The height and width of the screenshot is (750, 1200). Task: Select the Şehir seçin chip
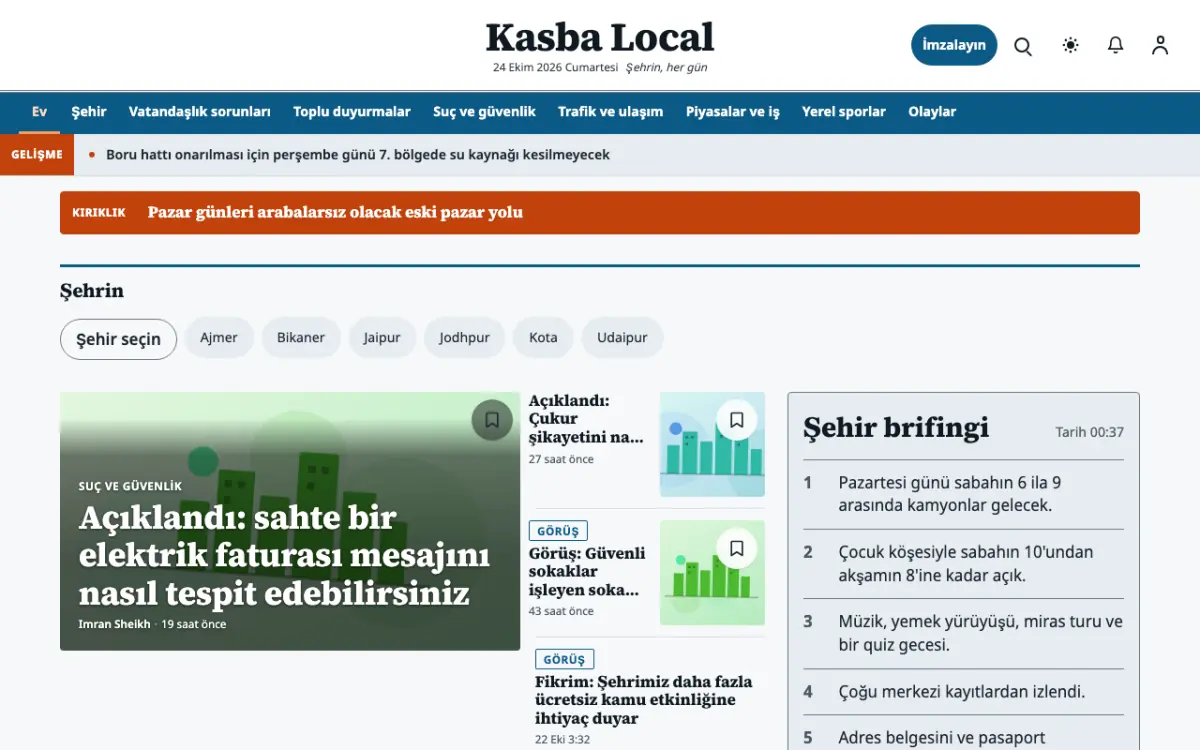click(x=118, y=339)
